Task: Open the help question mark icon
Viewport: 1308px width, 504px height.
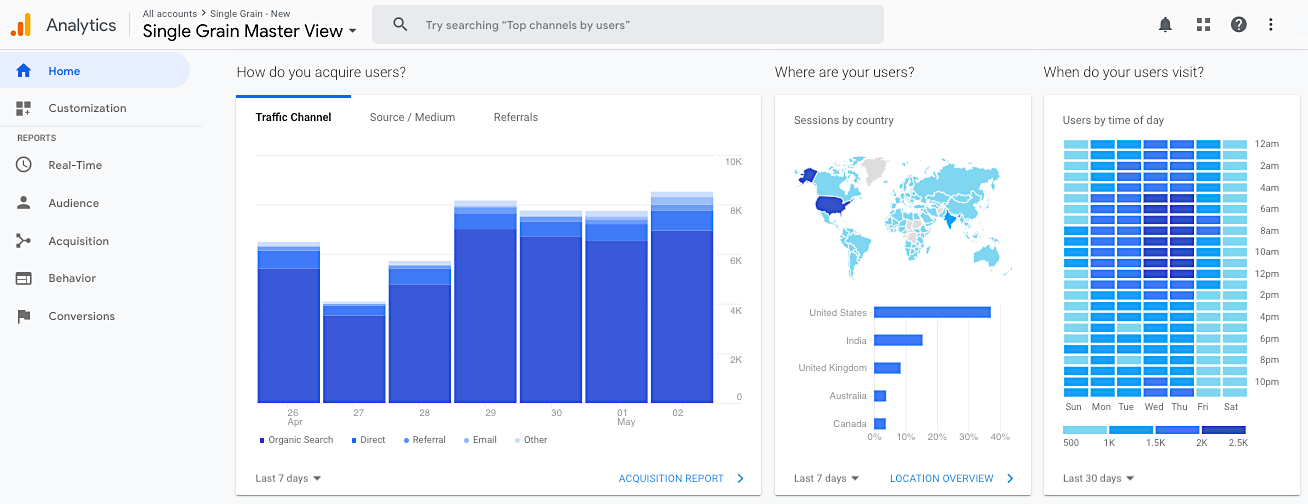Action: 1239,25
